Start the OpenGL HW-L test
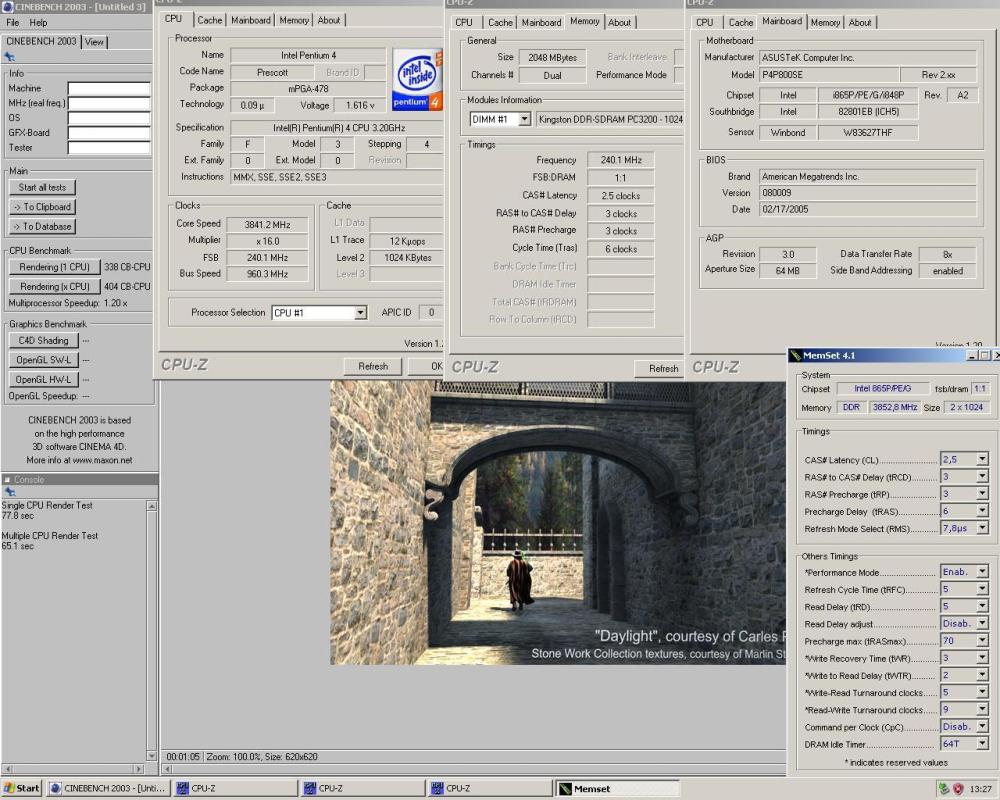 (x=43, y=380)
